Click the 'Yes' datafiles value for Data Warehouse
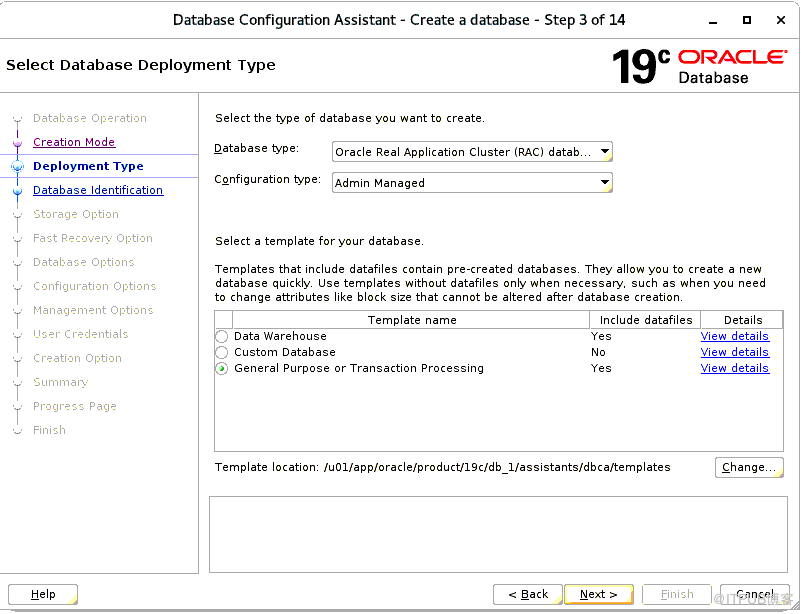Viewport: 803px width, 614px height. [601, 336]
